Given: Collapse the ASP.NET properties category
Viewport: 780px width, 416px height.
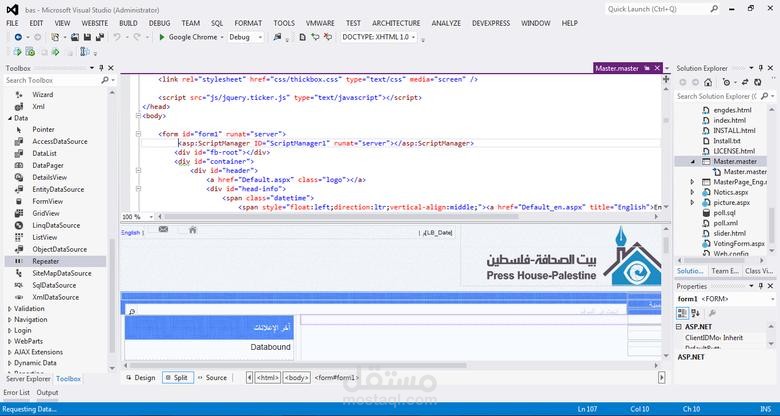Looking at the screenshot, I should click(x=679, y=327).
